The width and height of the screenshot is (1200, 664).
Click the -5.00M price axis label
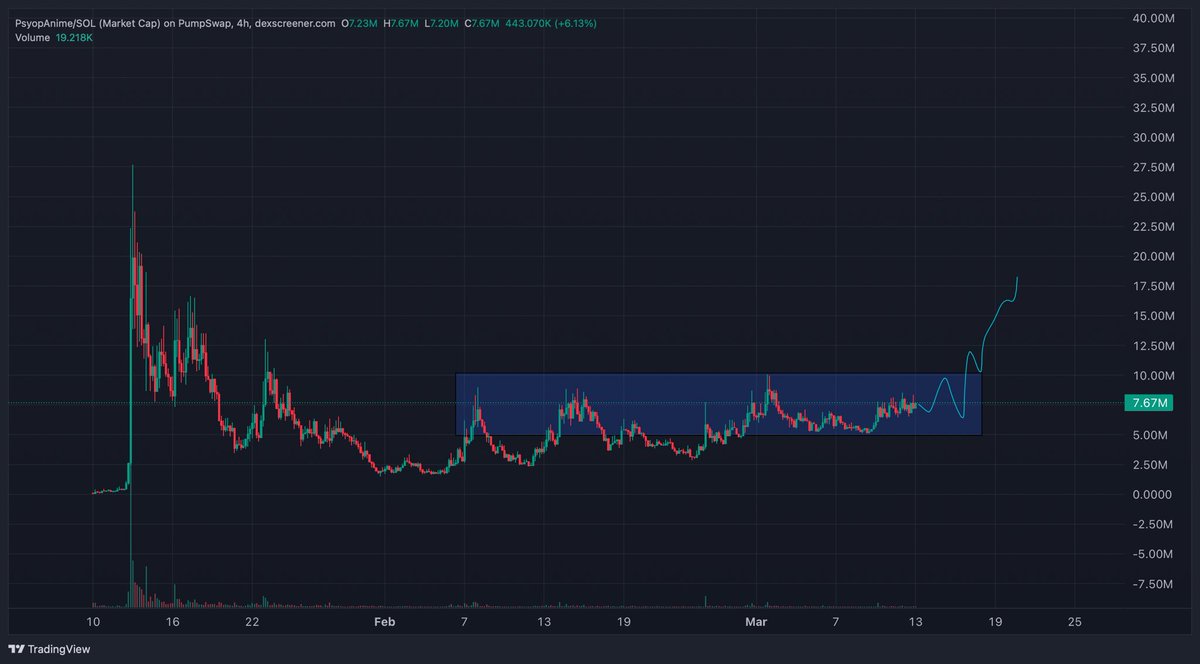1153,554
